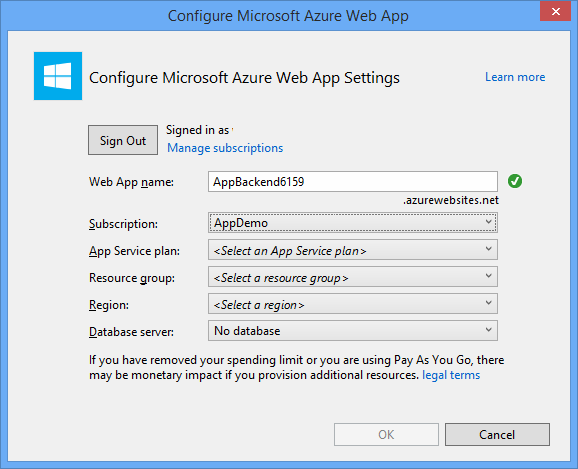The height and width of the screenshot is (469, 578).
Task: Click the Web App name input field
Action: click(x=353, y=181)
